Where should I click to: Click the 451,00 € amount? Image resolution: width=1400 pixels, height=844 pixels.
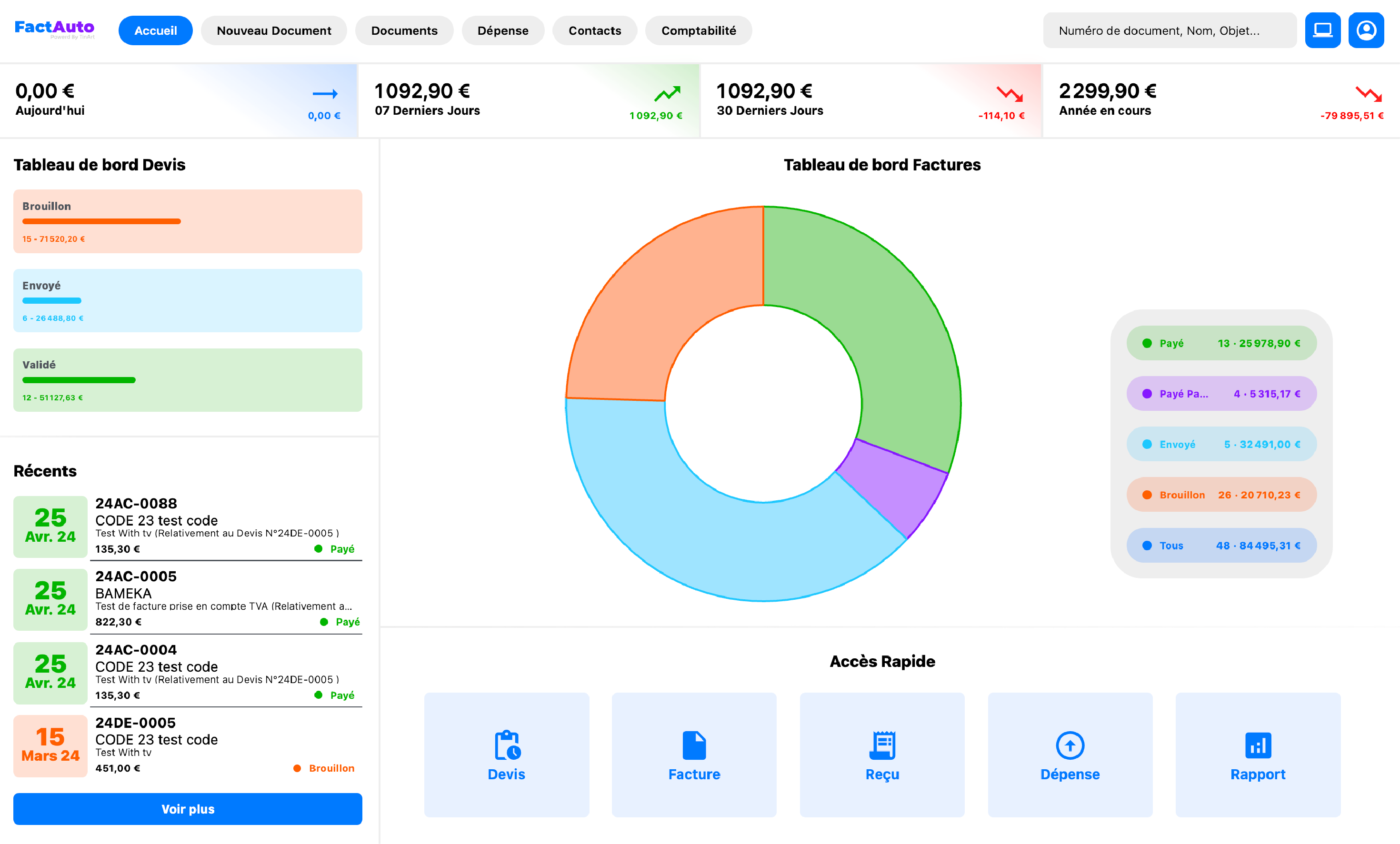(118, 768)
